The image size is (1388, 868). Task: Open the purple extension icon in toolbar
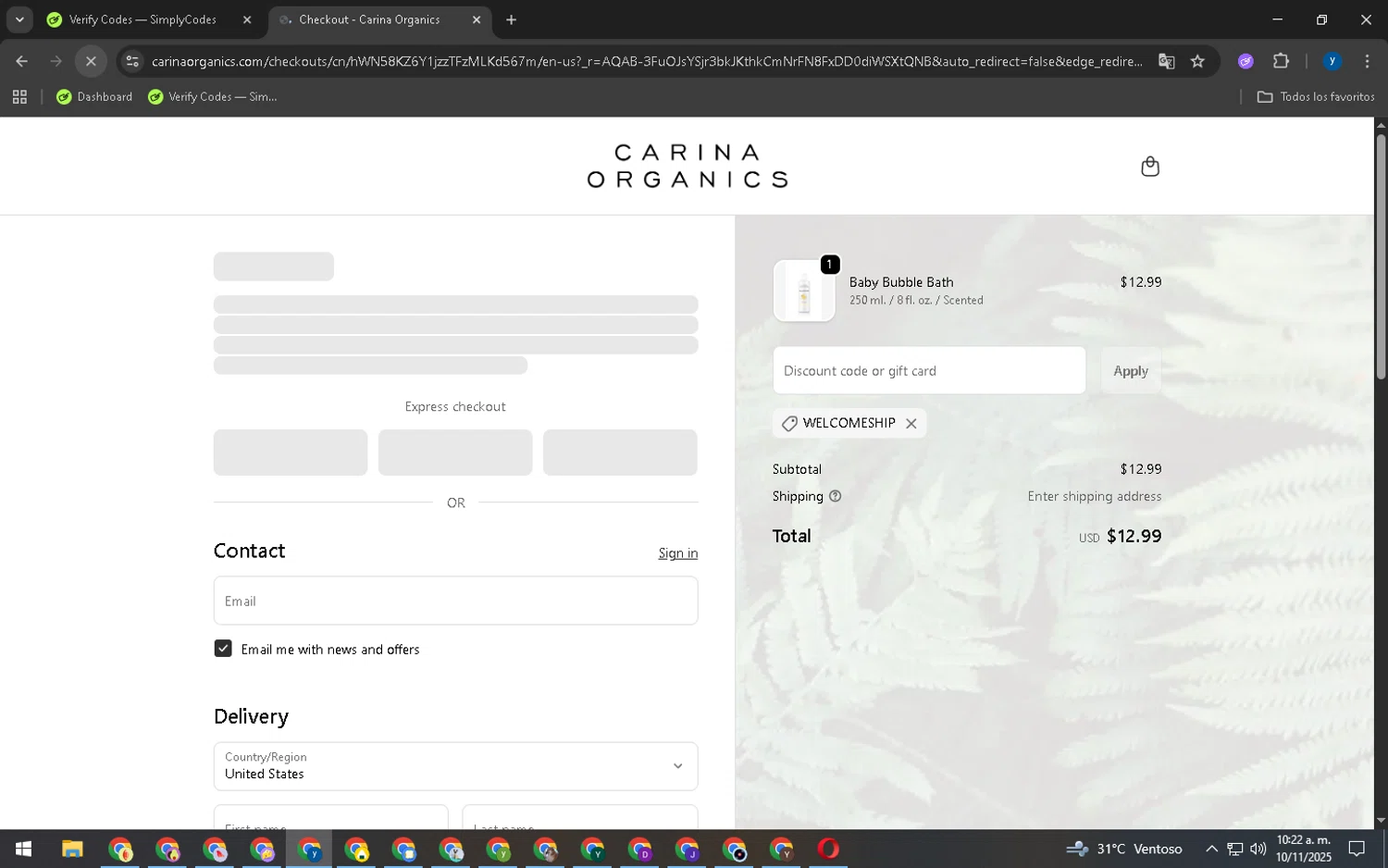[1245, 61]
